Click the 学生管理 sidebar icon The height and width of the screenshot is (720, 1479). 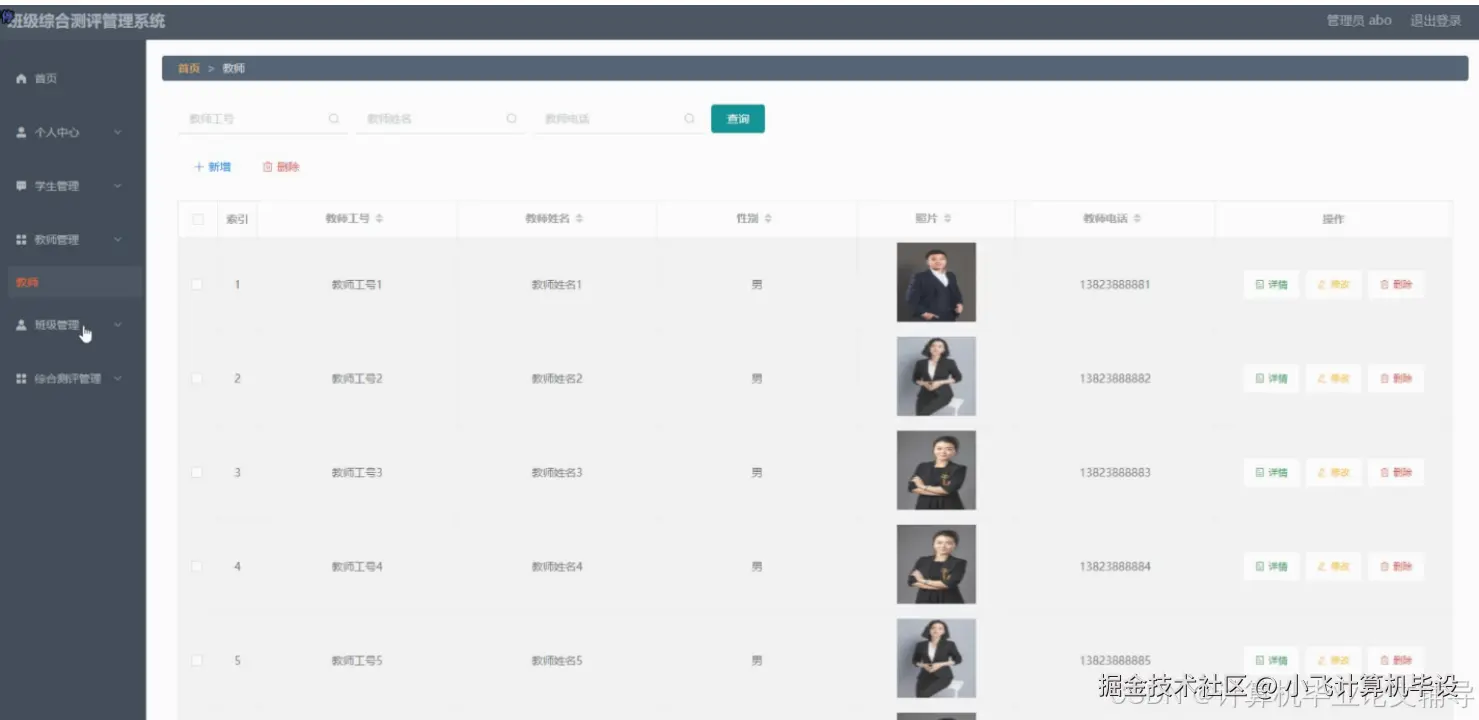[x=21, y=186]
